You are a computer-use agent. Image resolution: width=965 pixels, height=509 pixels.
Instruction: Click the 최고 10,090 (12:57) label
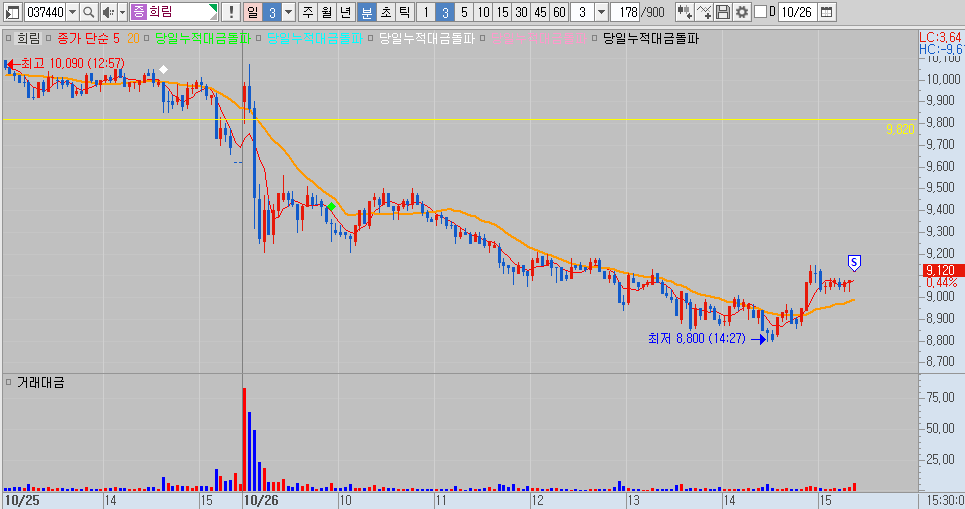click(73, 63)
